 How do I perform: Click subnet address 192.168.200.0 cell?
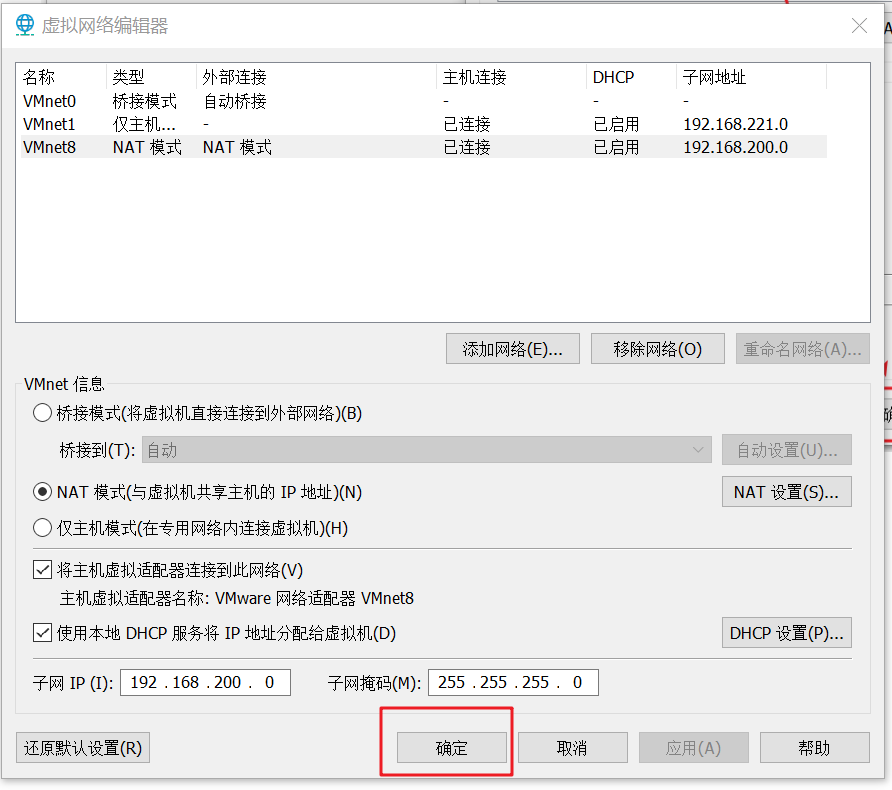pos(736,147)
